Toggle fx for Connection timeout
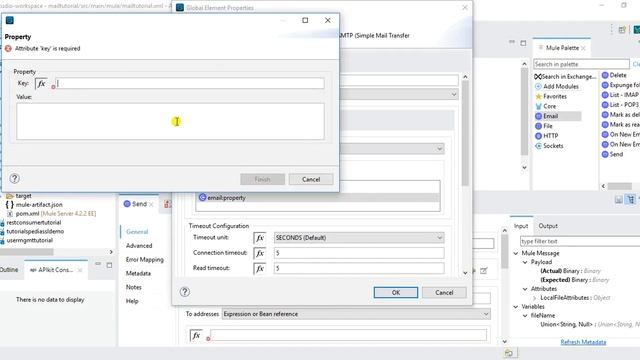Screen dimensions: 640x360 [260, 253]
